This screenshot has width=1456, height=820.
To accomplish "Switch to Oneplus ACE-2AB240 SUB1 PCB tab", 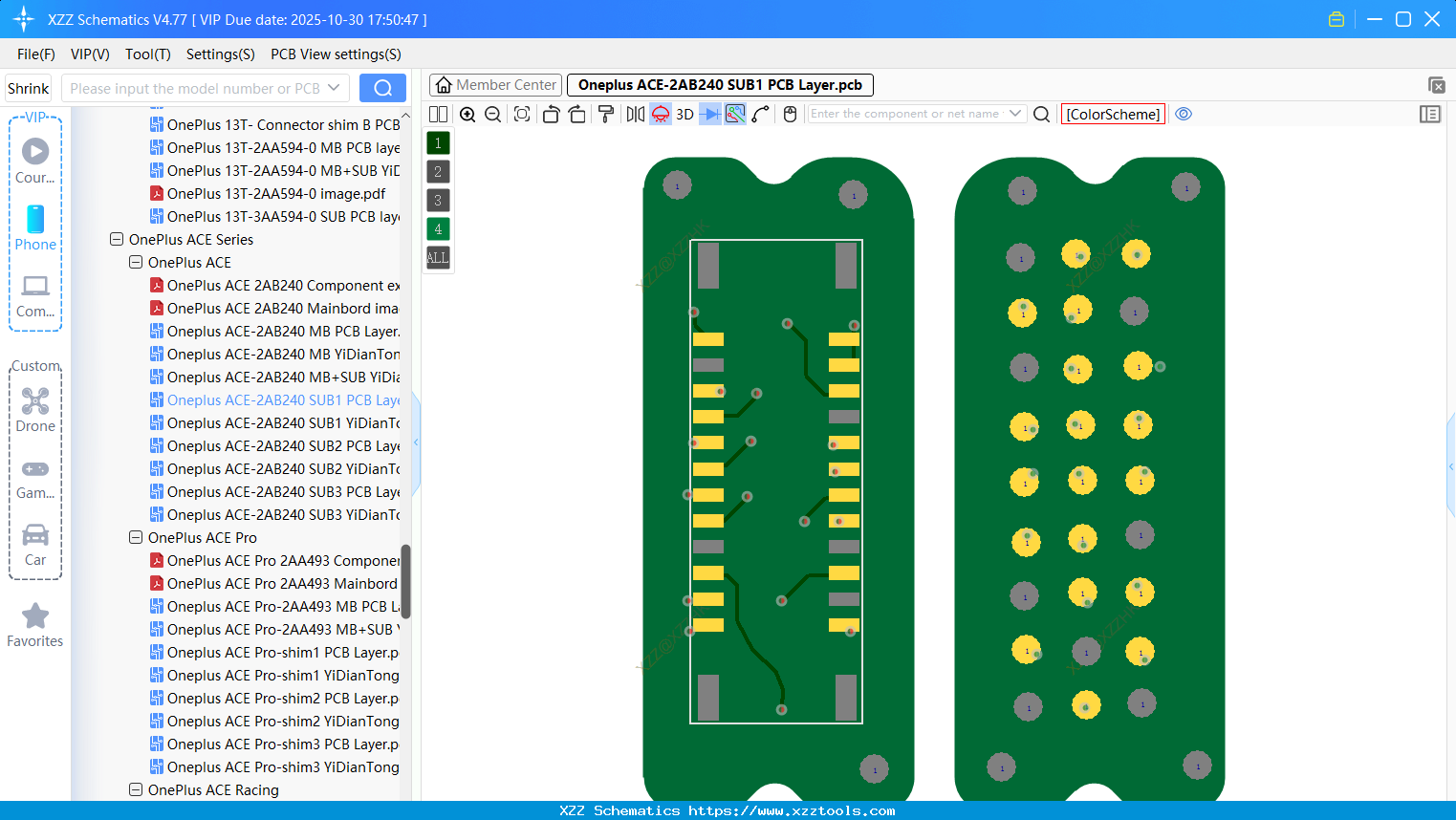I will 718,84.
